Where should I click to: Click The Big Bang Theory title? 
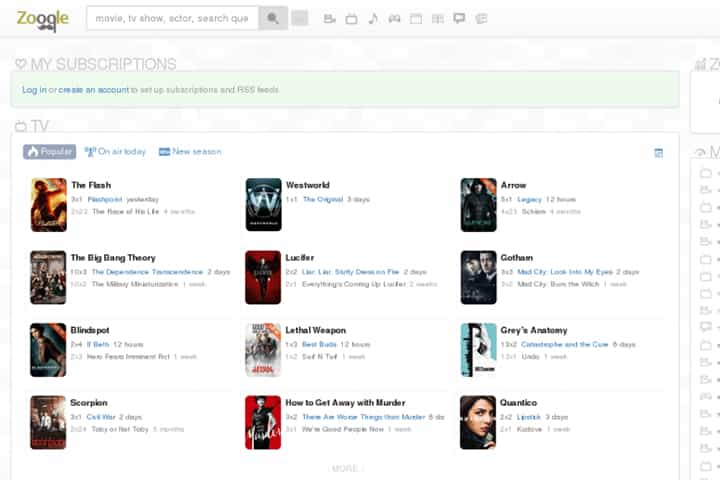(x=113, y=258)
